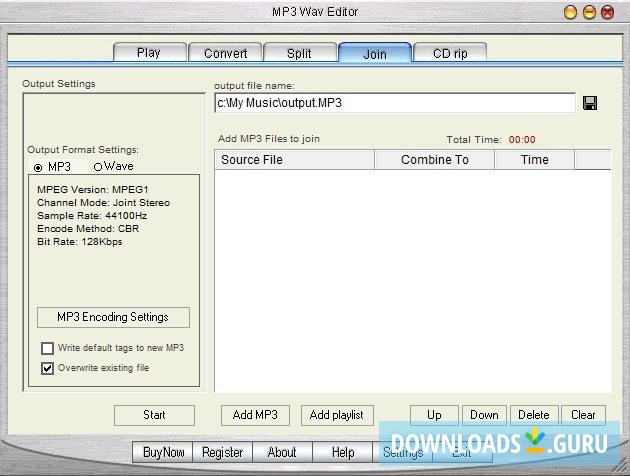Click in the output file name field

tap(395, 103)
